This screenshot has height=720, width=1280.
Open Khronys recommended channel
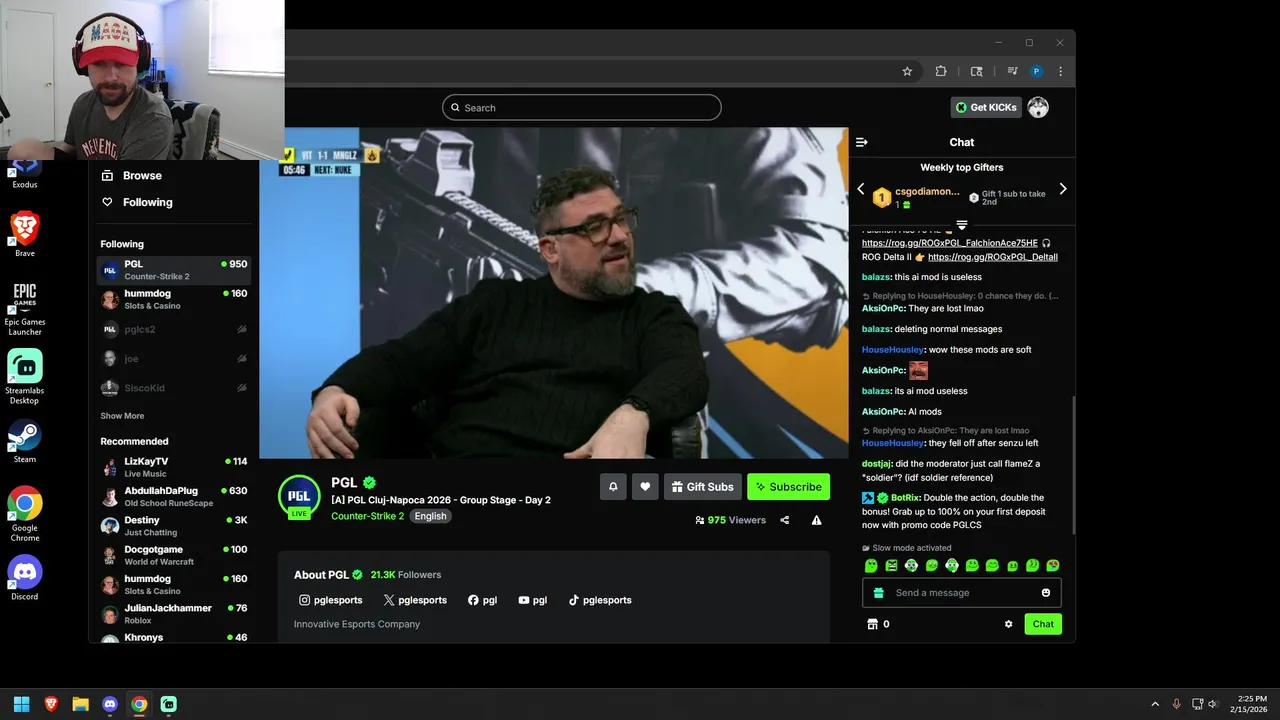click(x=174, y=638)
